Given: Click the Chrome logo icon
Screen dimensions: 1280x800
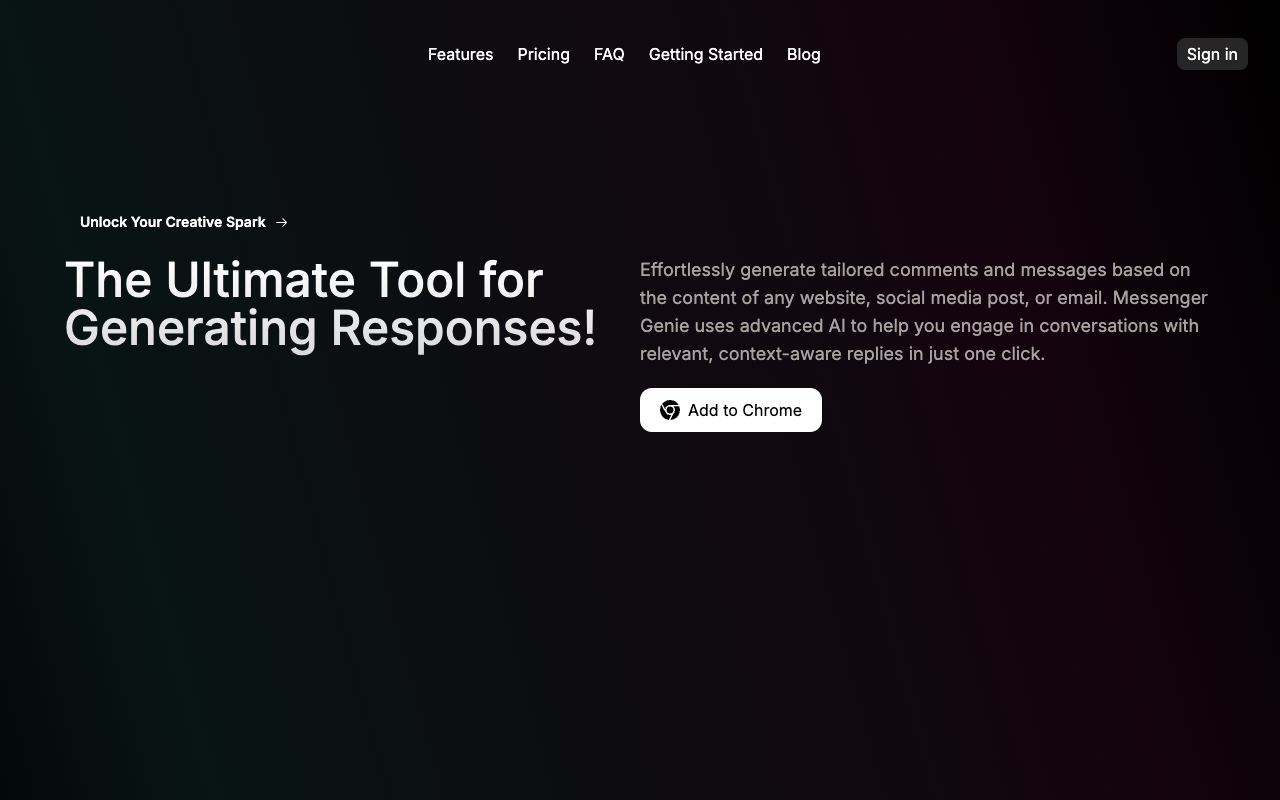Looking at the screenshot, I should coord(670,410).
